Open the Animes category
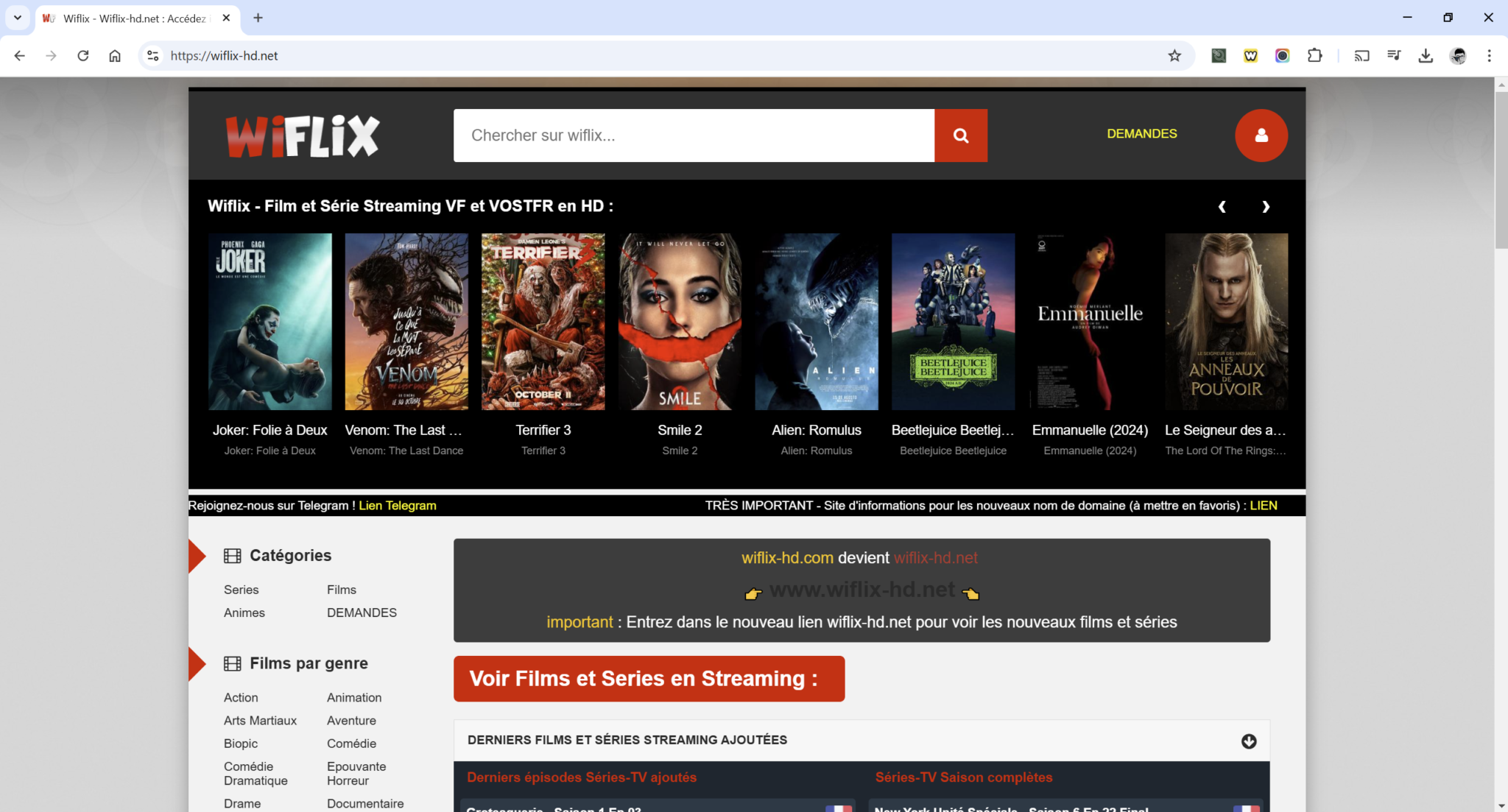 (x=244, y=612)
